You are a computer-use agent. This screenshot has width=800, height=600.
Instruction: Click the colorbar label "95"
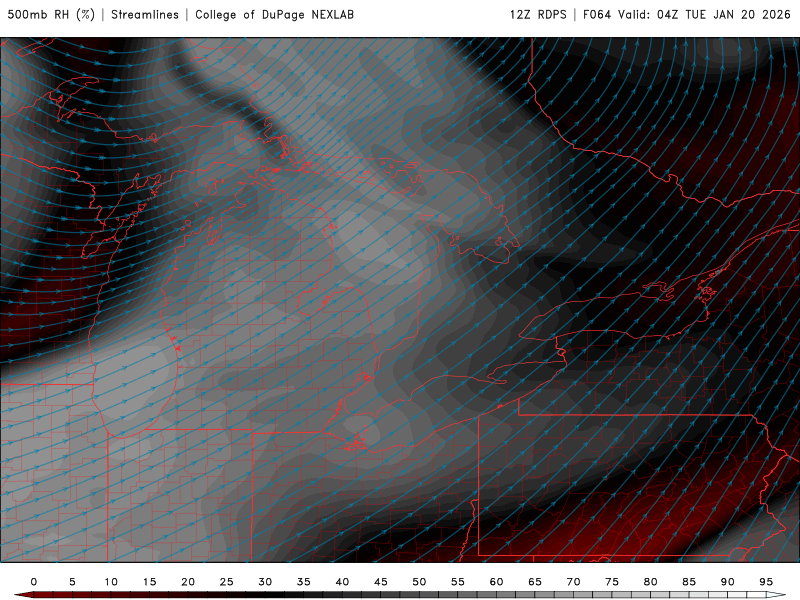pos(766,582)
